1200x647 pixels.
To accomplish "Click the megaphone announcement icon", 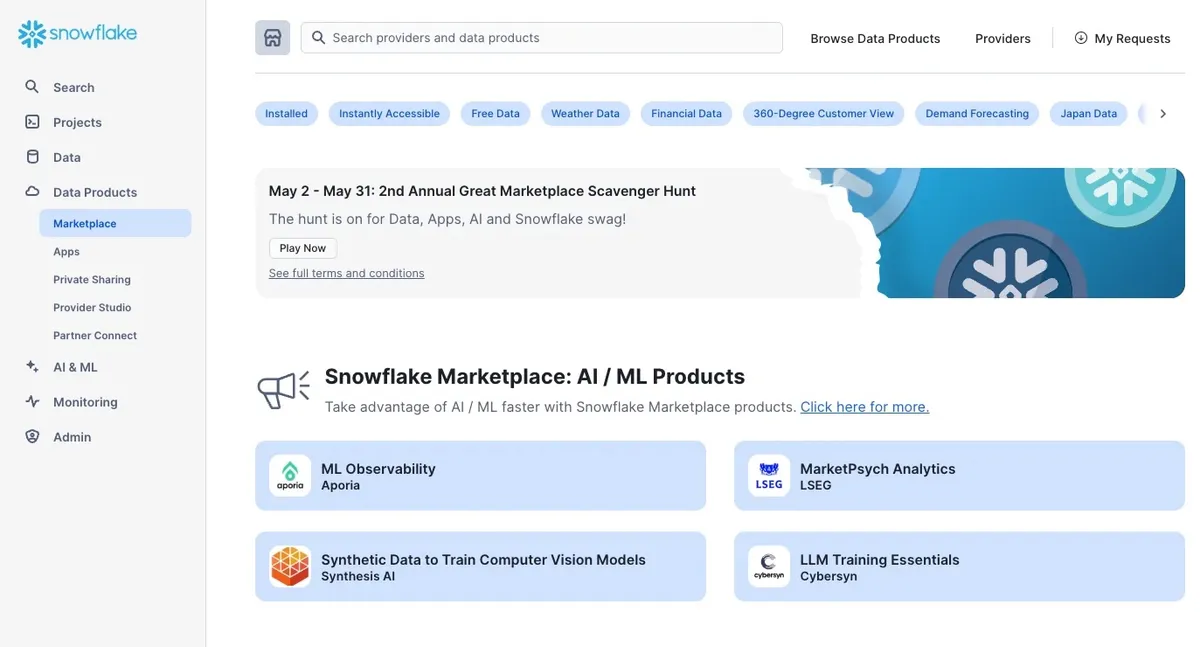I will (284, 390).
